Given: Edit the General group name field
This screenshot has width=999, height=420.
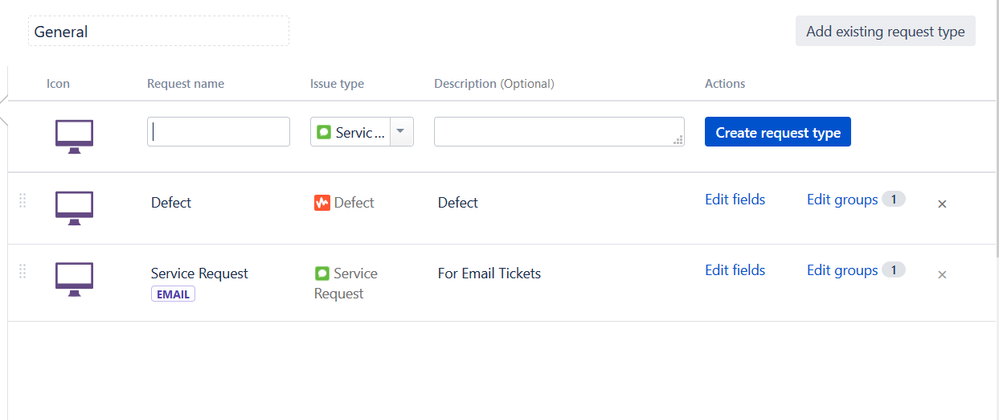Looking at the screenshot, I should pos(159,31).
